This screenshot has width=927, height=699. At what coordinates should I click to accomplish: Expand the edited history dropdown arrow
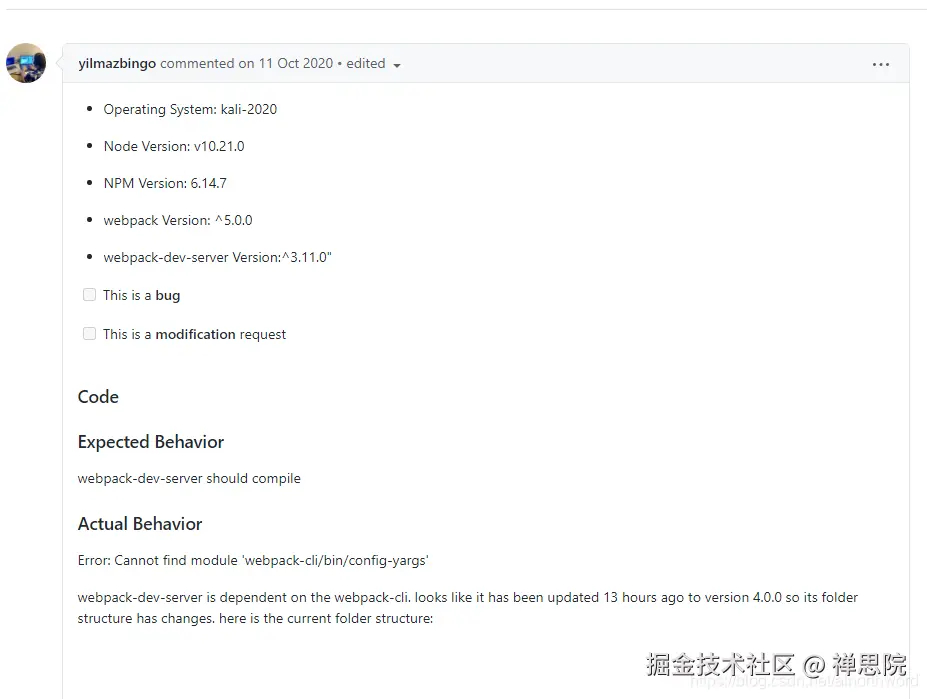point(397,65)
